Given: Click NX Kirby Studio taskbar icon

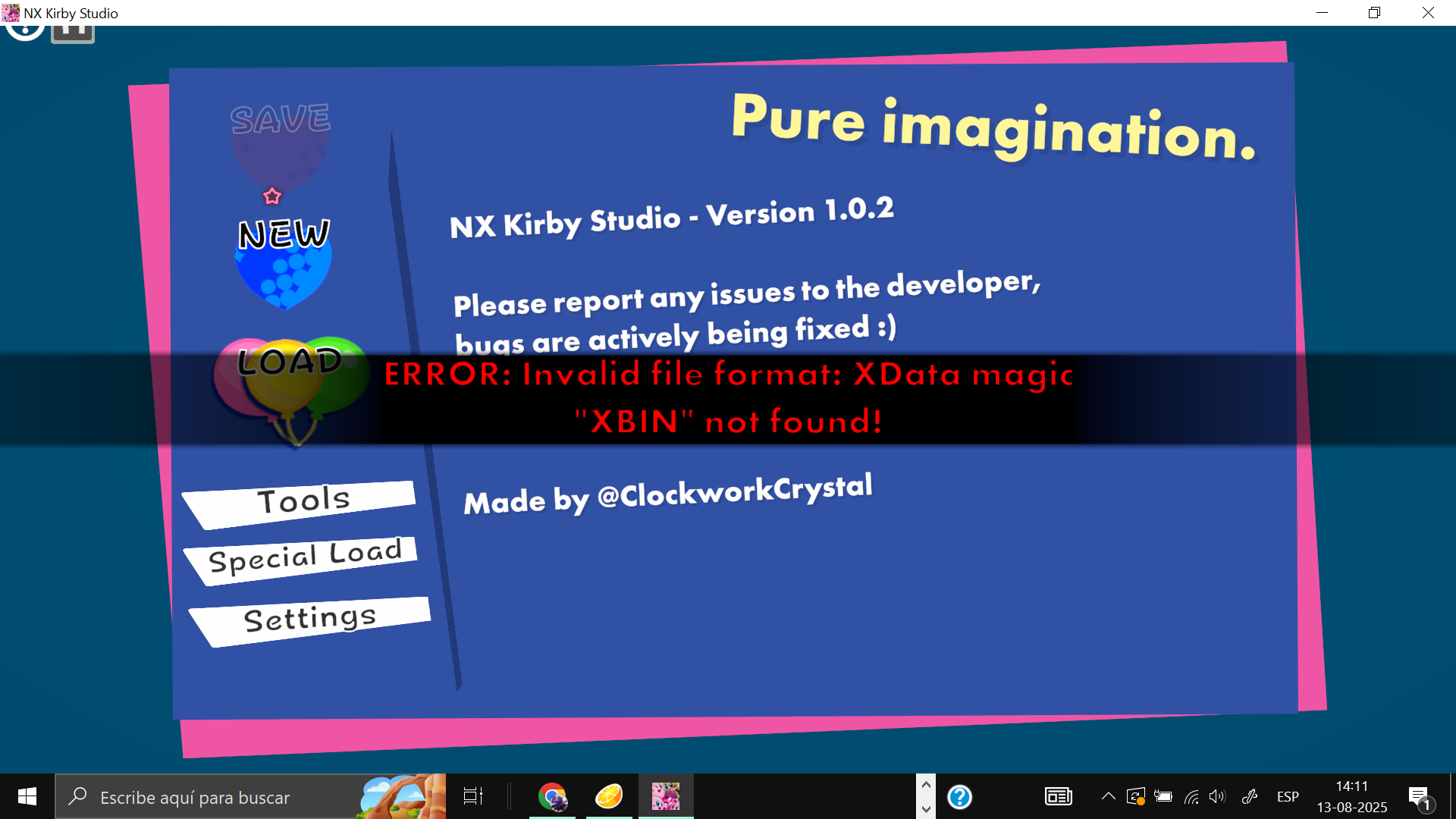Looking at the screenshot, I should (666, 796).
